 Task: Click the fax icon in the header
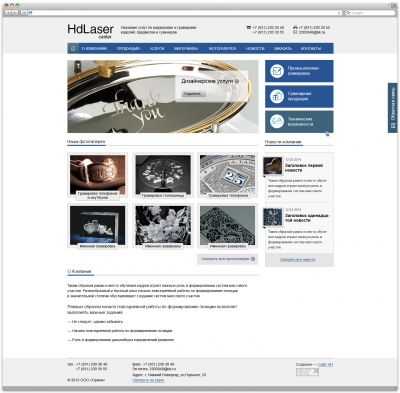[x=295, y=27]
